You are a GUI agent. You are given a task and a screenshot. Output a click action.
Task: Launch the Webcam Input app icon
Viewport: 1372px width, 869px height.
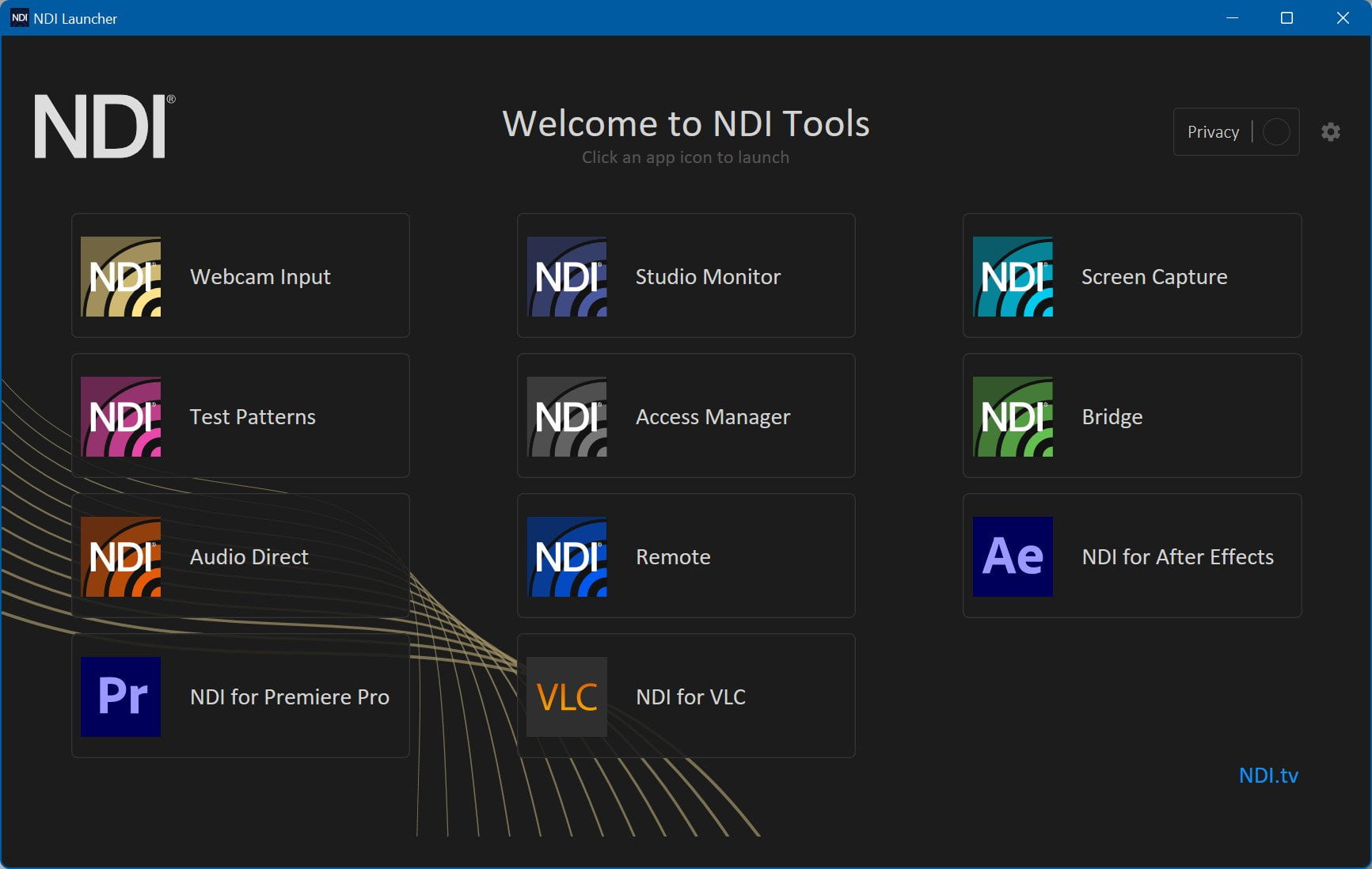[x=121, y=276]
